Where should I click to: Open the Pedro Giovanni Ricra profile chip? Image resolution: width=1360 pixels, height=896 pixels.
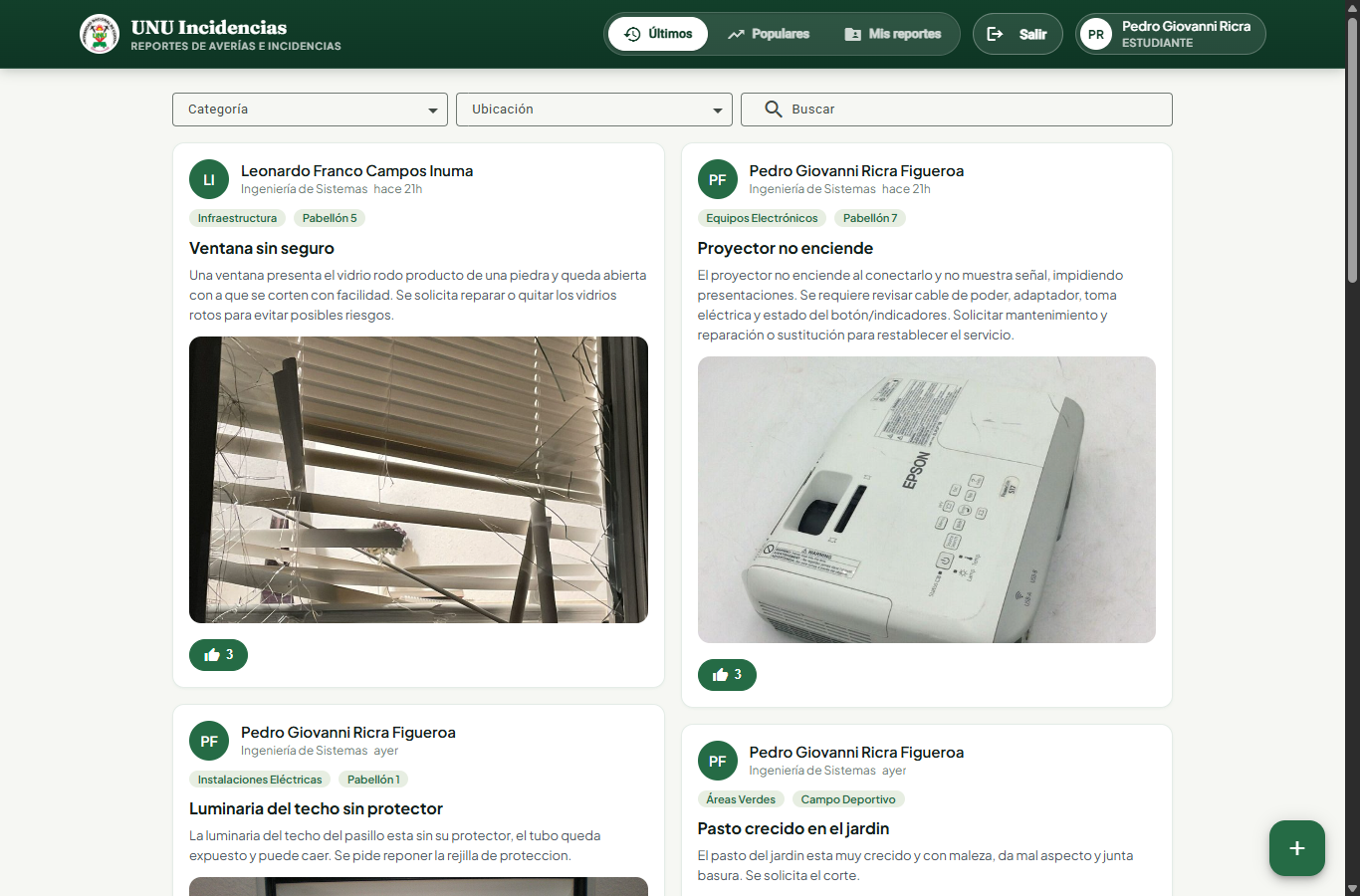click(x=1170, y=34)
